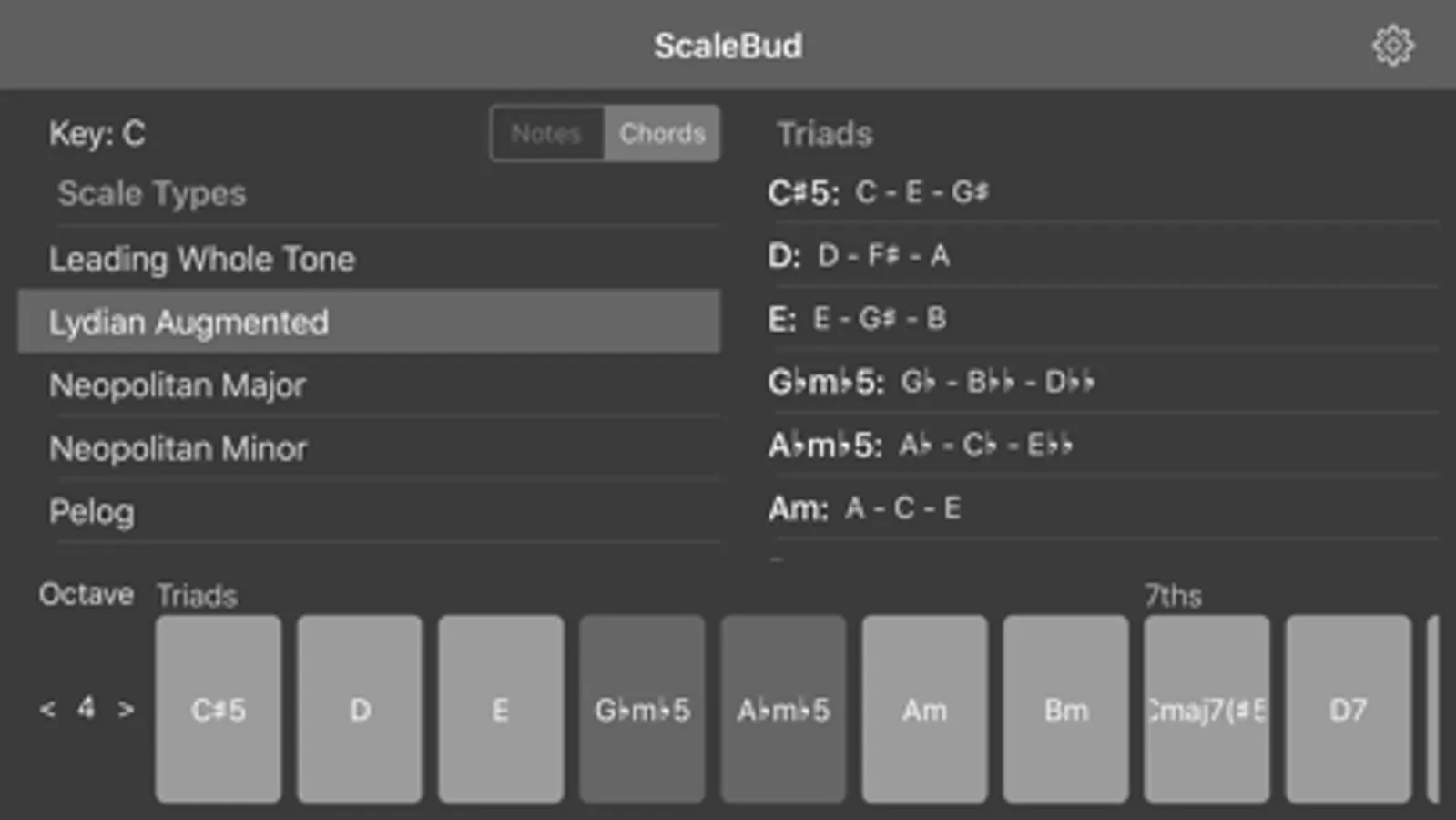Viewport: 1456px width, 820px height.
Task: Open settings with the gear icon
Action: click(1392, 46)
